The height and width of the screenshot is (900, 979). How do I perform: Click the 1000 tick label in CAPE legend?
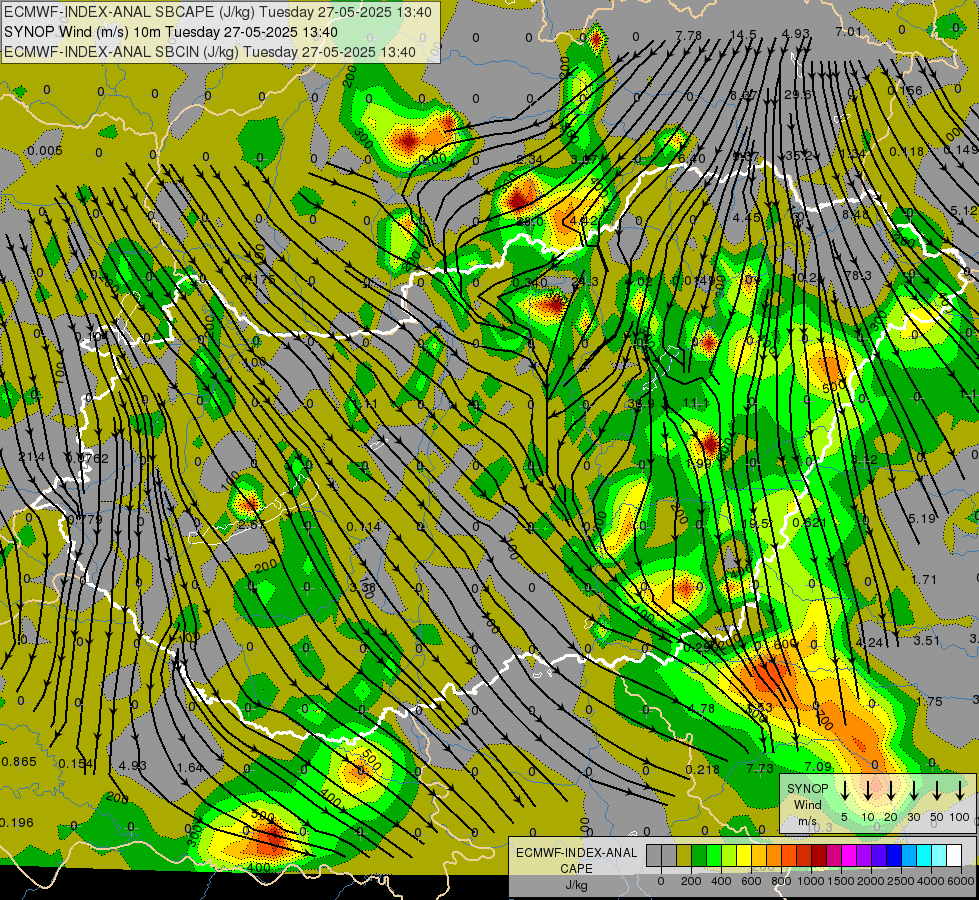pyautogui.click(x=810, y=881)
